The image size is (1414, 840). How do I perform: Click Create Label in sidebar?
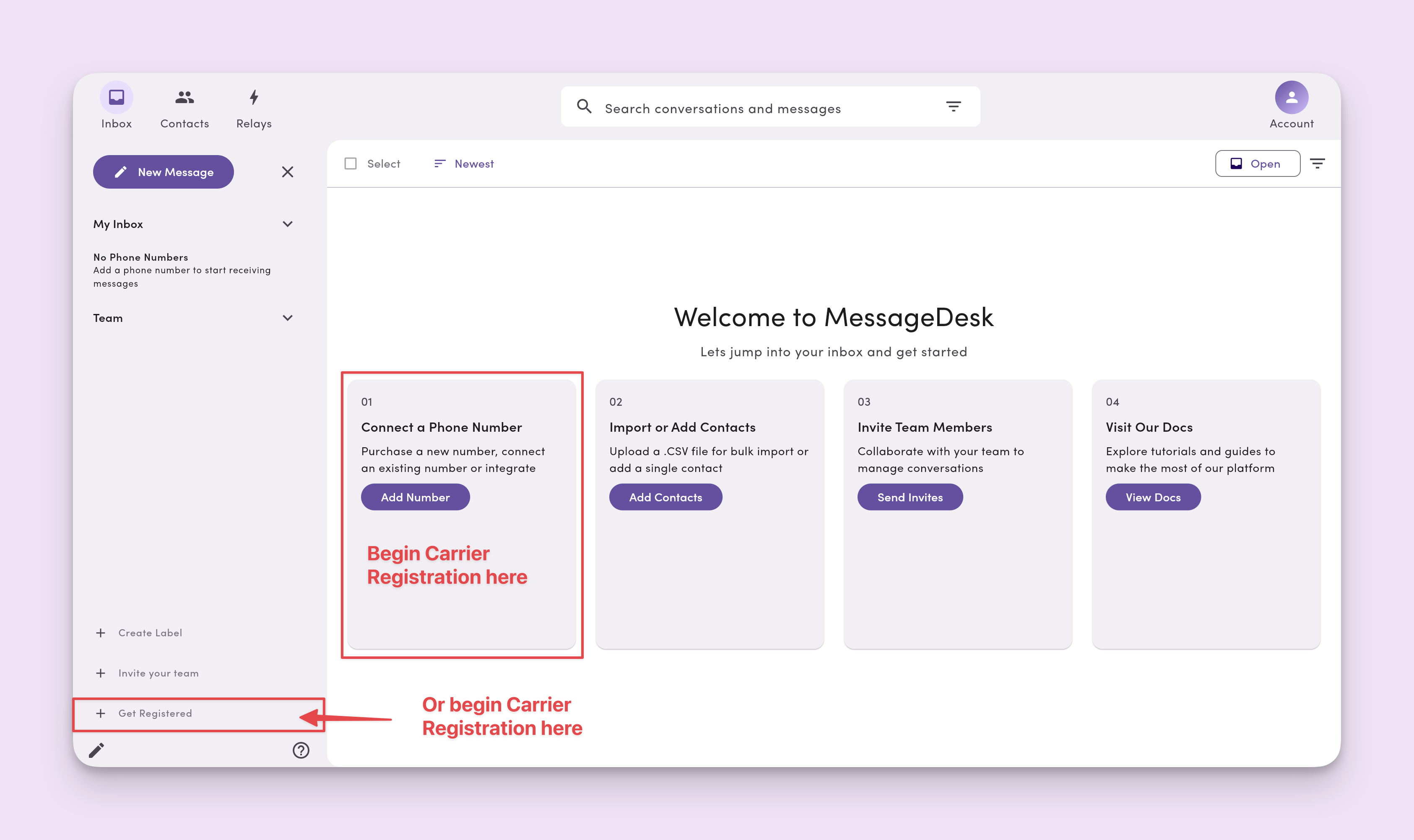(x=150, y=633)
